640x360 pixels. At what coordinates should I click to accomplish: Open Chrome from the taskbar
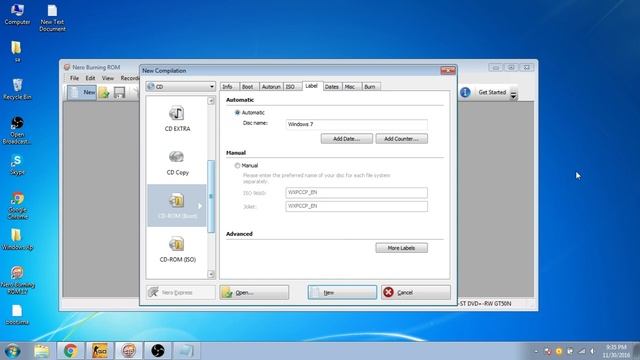coord(70,351)
